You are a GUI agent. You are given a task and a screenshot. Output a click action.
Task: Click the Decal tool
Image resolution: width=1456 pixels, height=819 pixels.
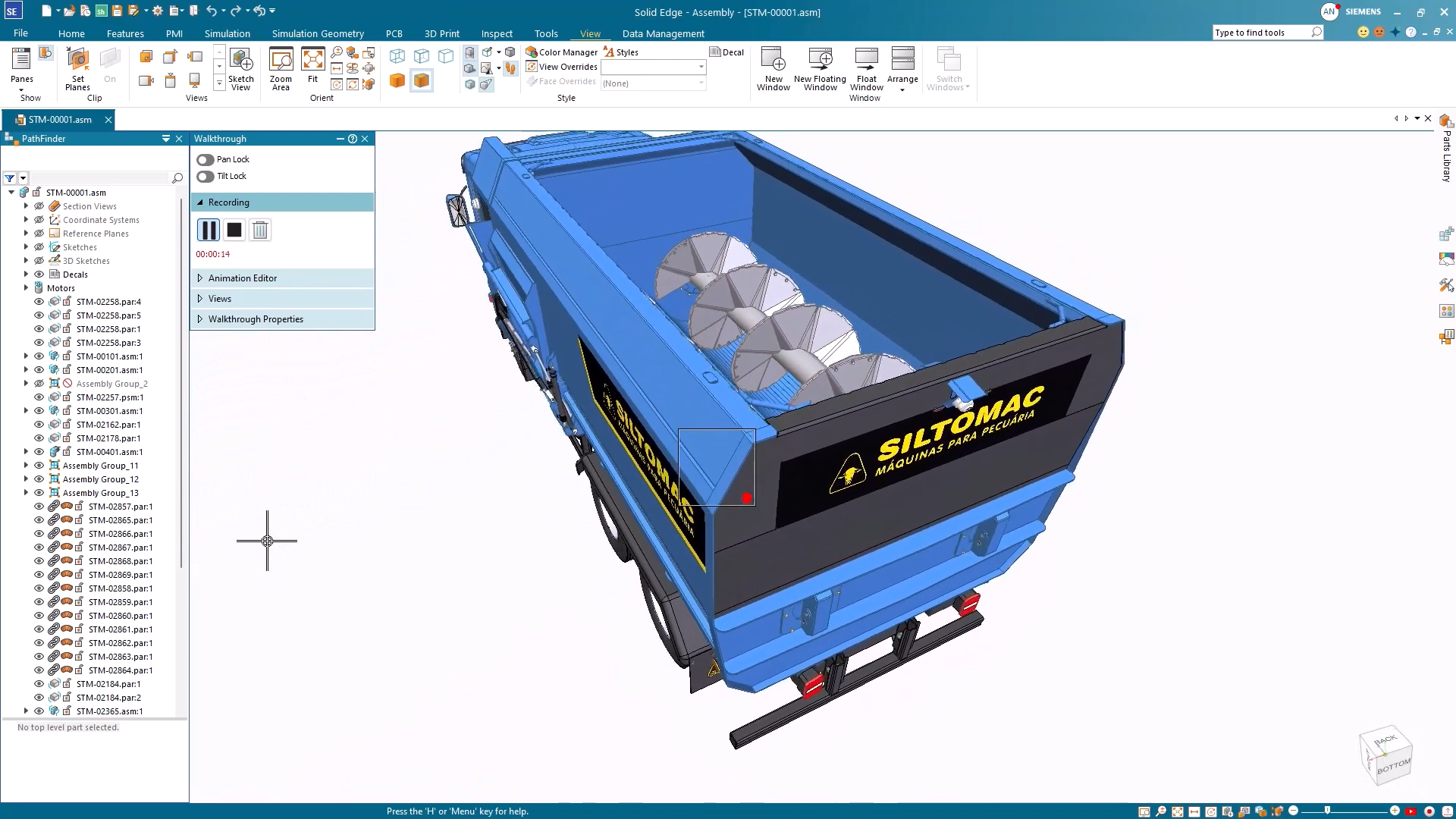tap(726, 52)
